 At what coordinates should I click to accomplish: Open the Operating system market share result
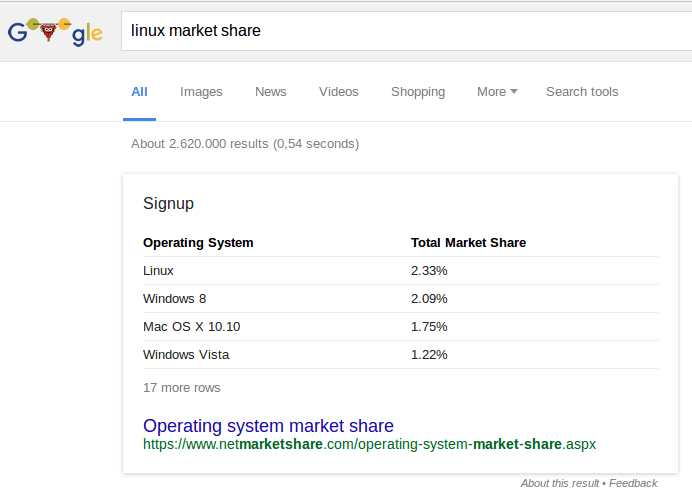(268, 426)
